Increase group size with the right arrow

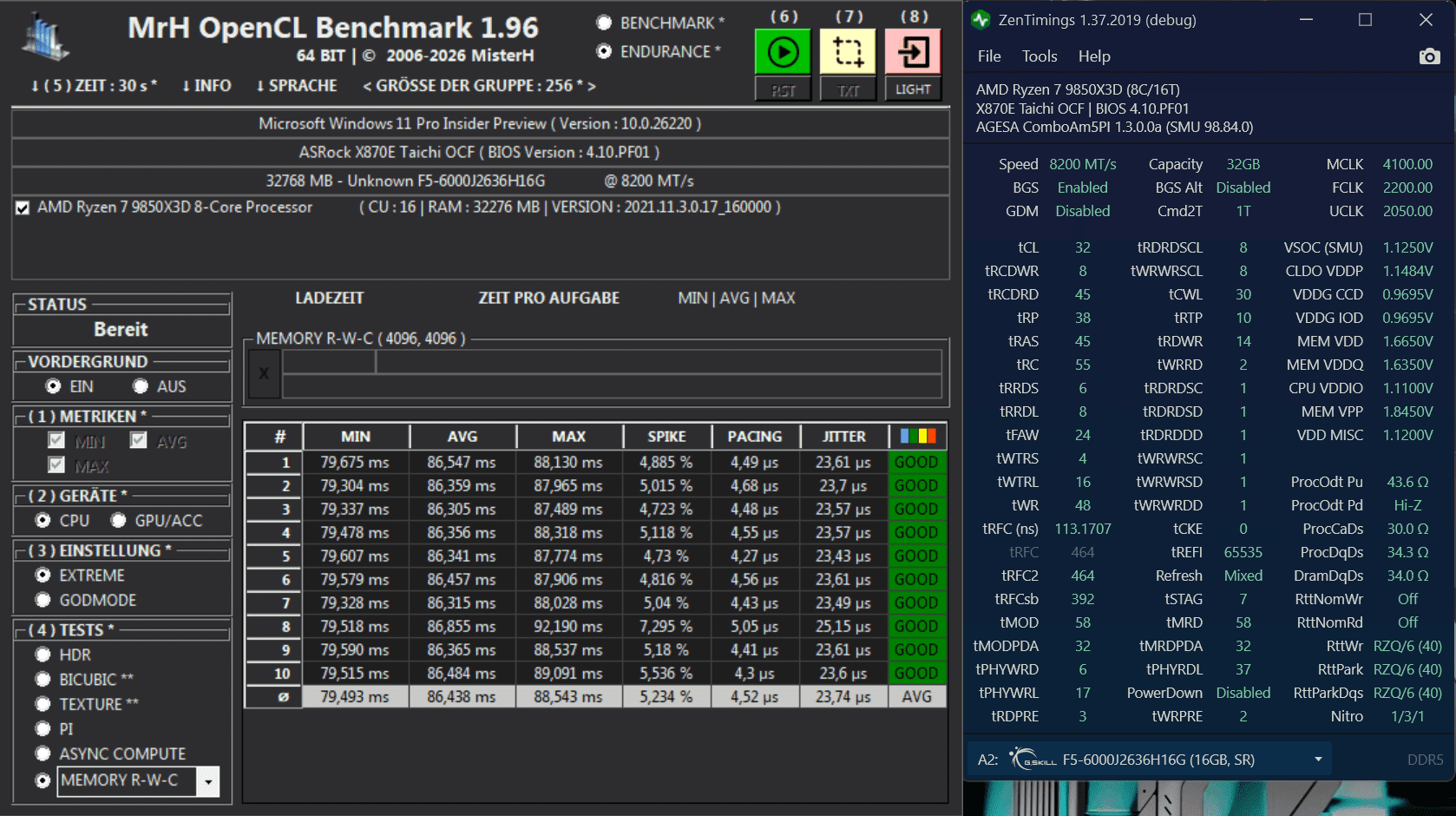pos(592,85)
